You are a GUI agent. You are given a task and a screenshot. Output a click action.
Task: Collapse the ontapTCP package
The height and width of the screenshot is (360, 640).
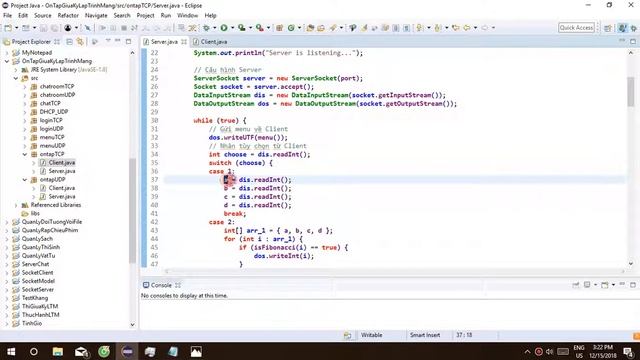[25, 154]
